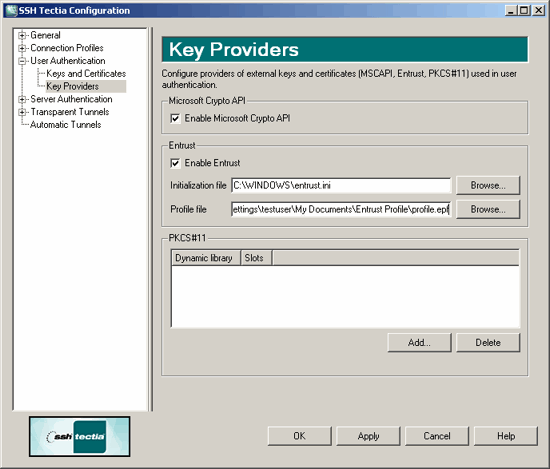Select Transparent Tunnels in the tree
Screen dimensions: 550x469
click(70, 112)
